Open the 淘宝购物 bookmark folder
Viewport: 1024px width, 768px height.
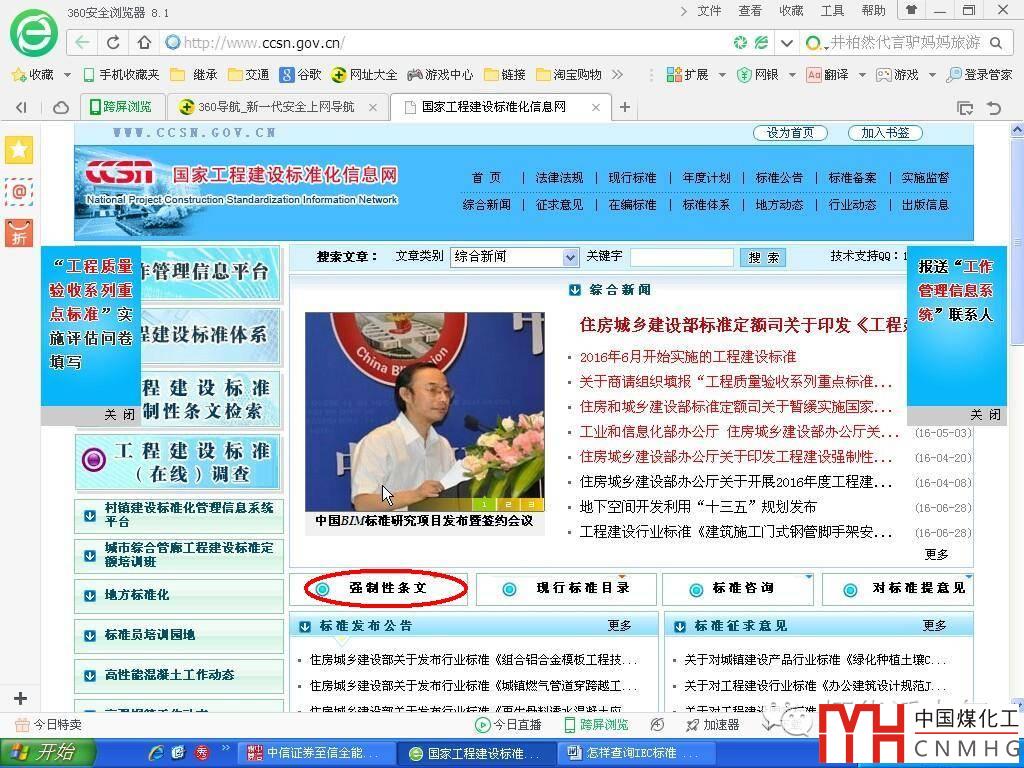[x=569, y=74]
